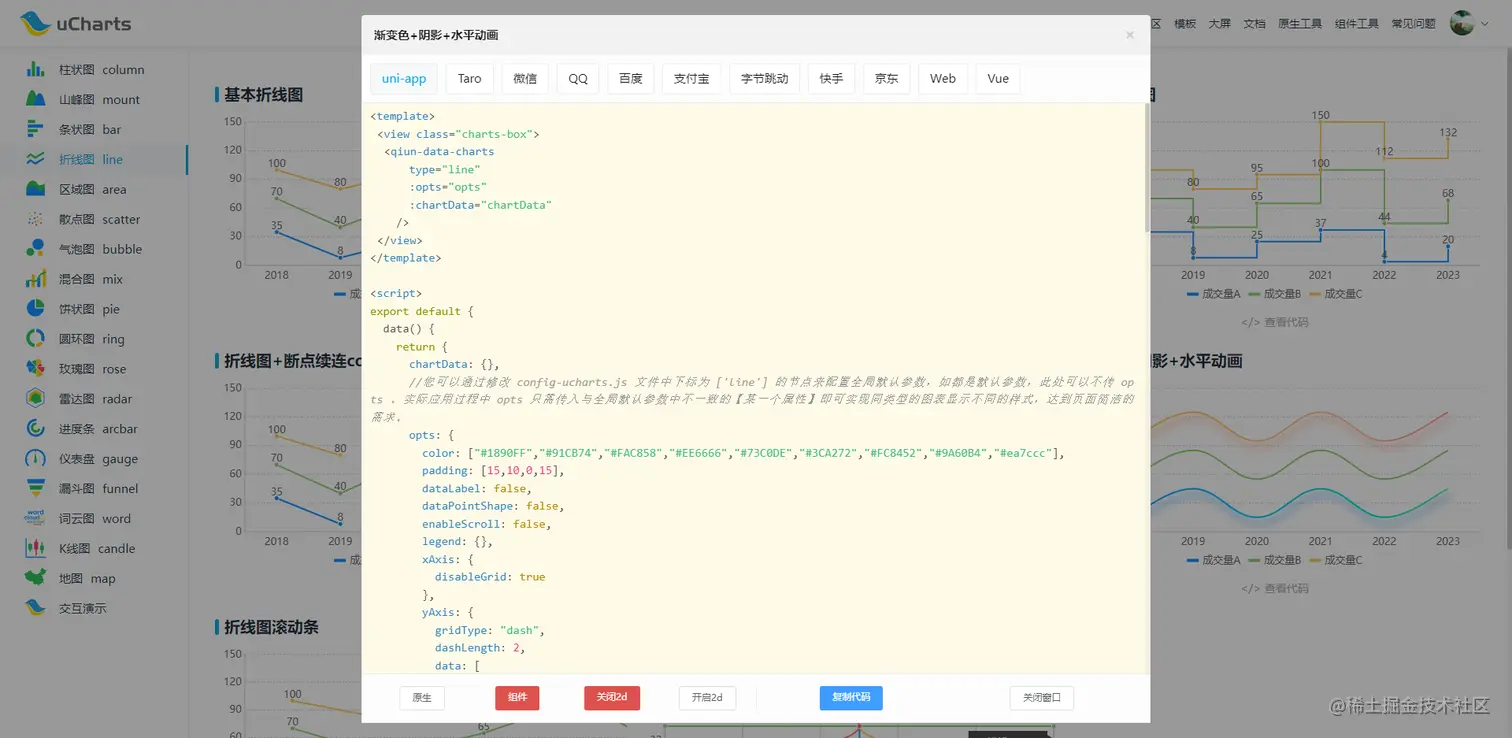Screen dimensions: 1512x738
Task: Select the 关闭2d option
Action: (612, 698)
